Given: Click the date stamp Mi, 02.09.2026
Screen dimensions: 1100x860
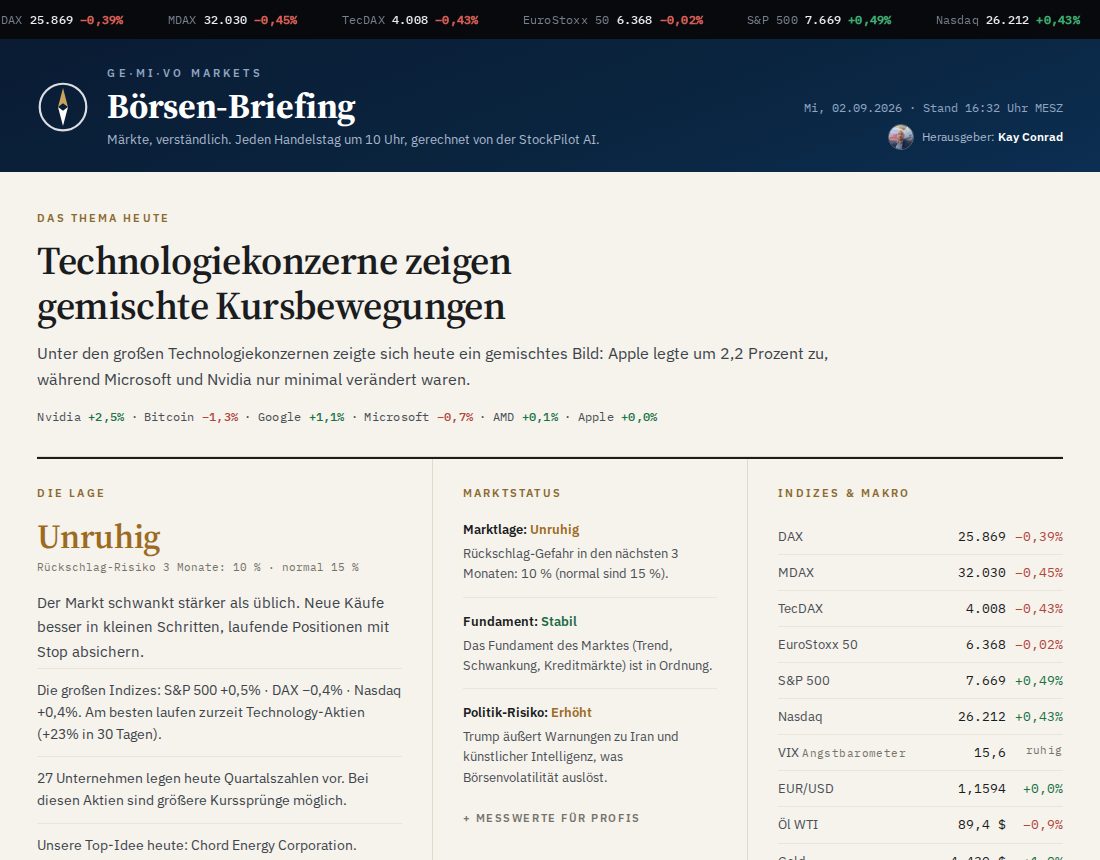Looking at the screenshot, I should point(852,108).
